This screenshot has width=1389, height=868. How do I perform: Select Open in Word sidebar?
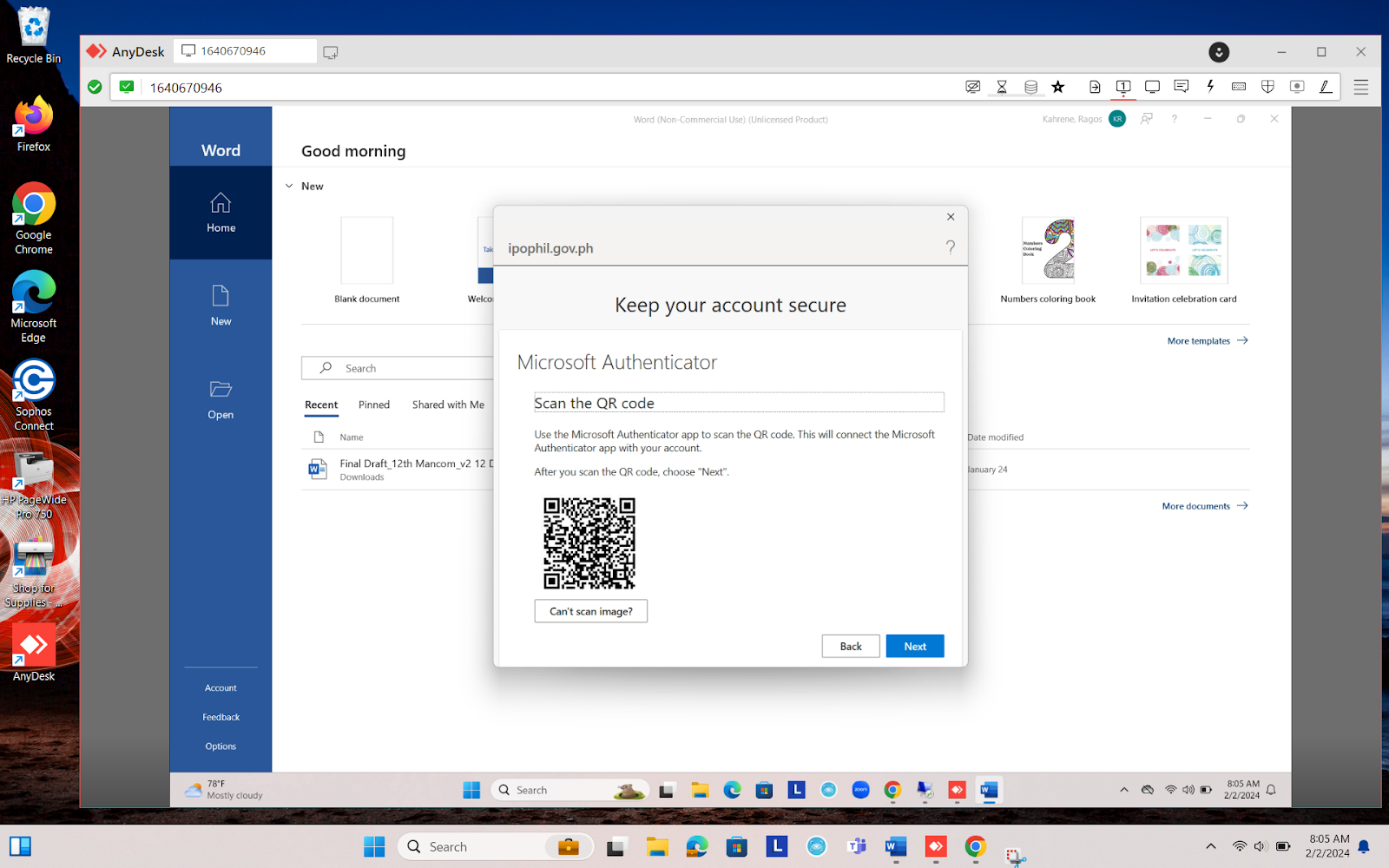(221, 399)
